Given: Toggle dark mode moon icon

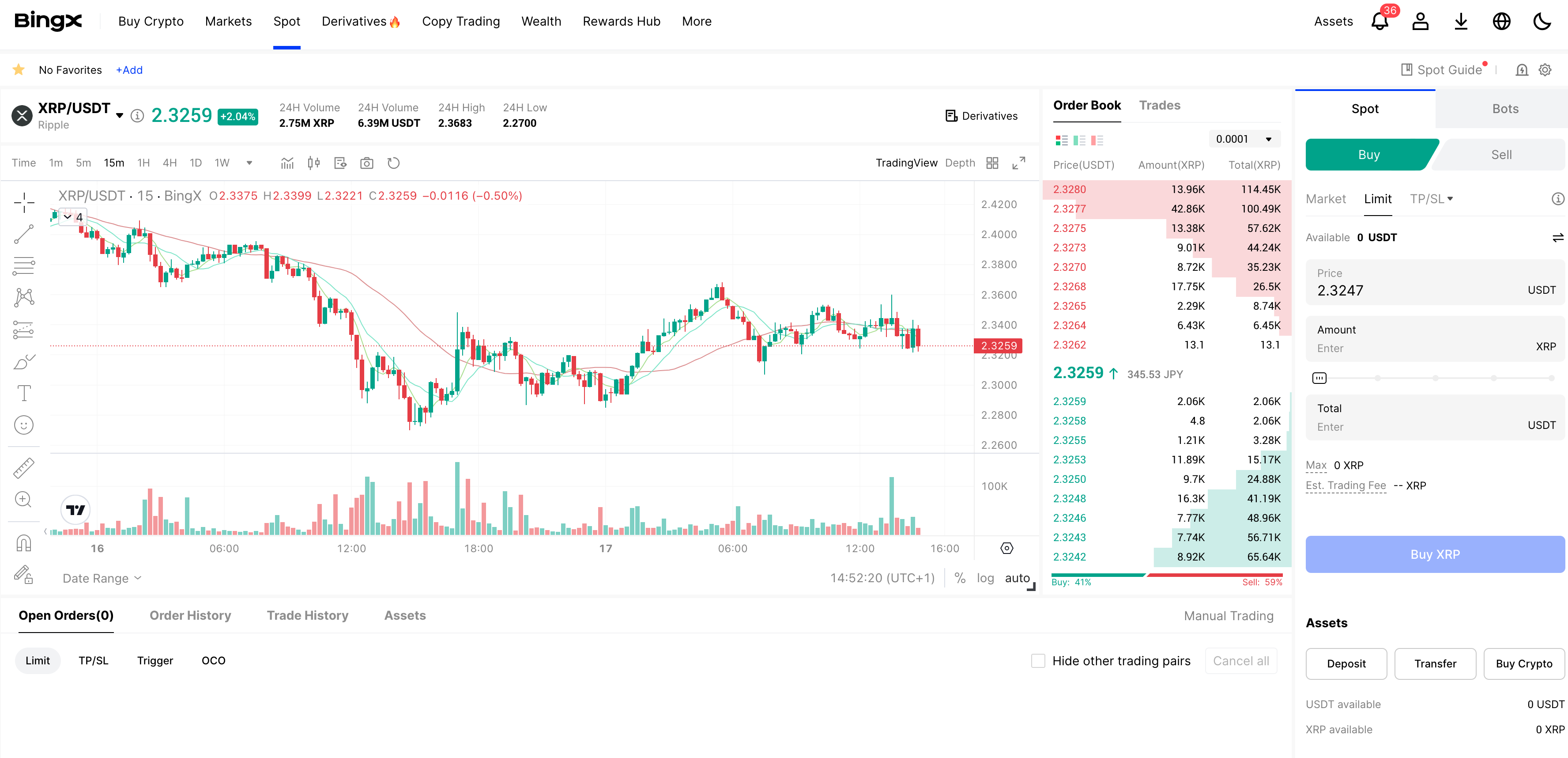Looking at the screenshot, I should pos(1542,21).
